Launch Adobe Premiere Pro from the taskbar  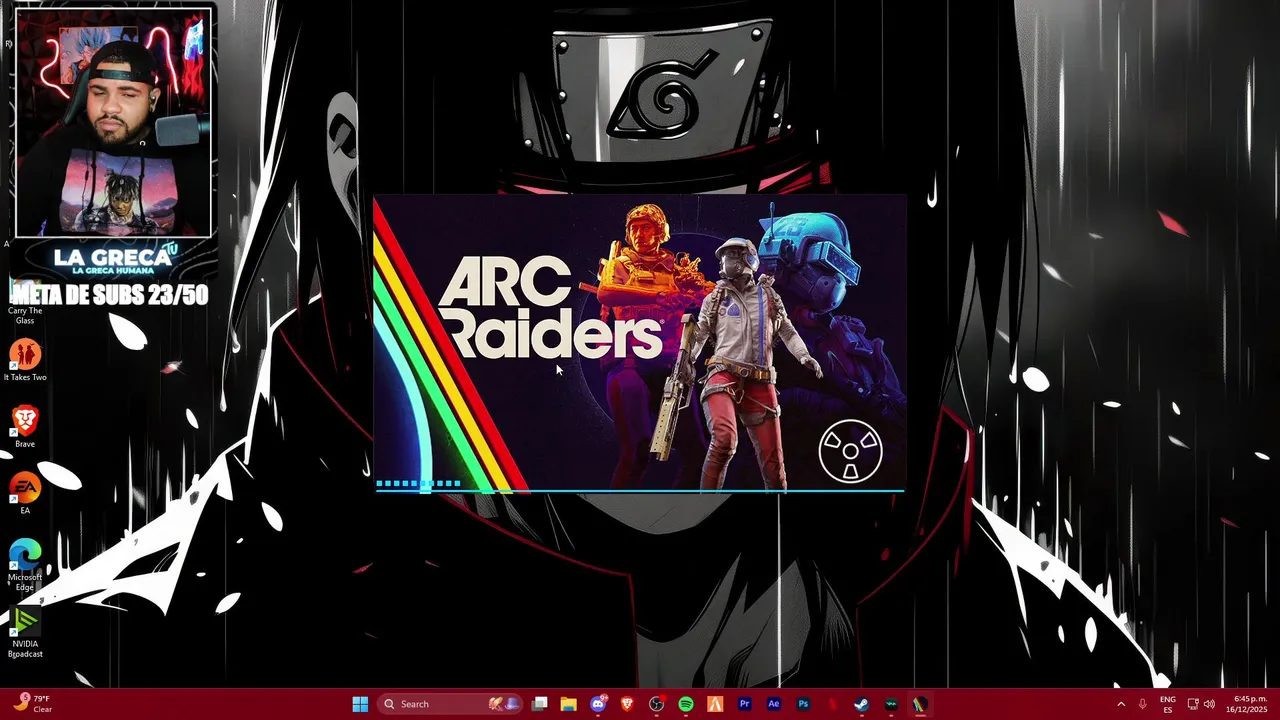[x=744, y=704]
